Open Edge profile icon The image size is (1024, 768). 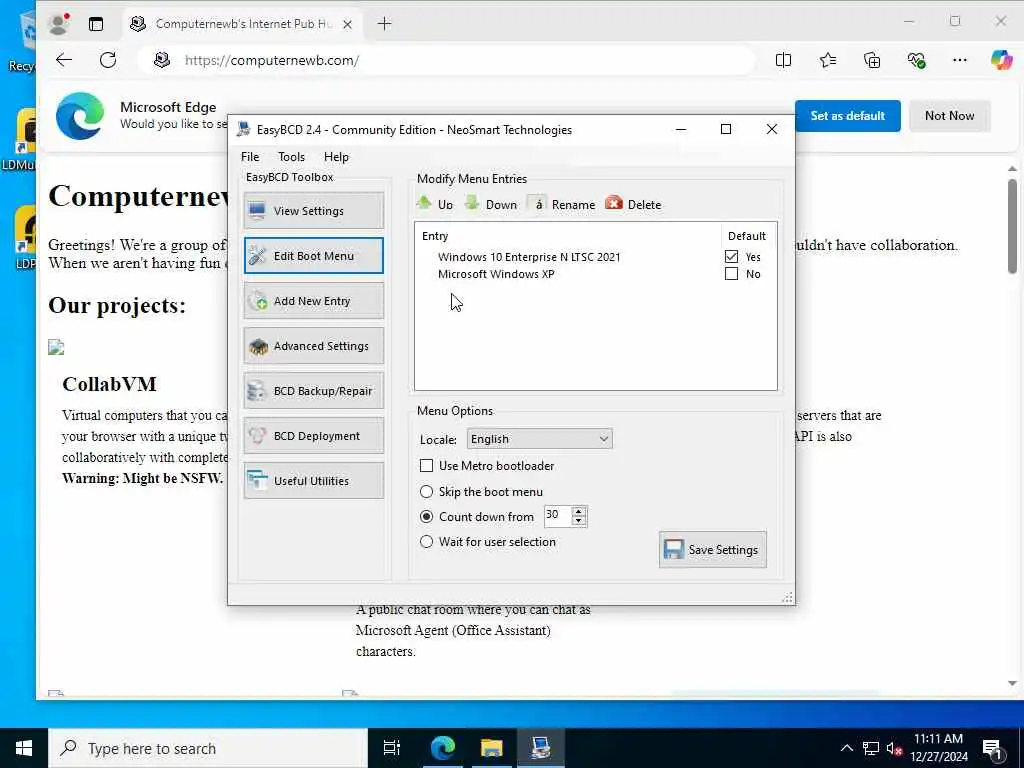[58, 24]
